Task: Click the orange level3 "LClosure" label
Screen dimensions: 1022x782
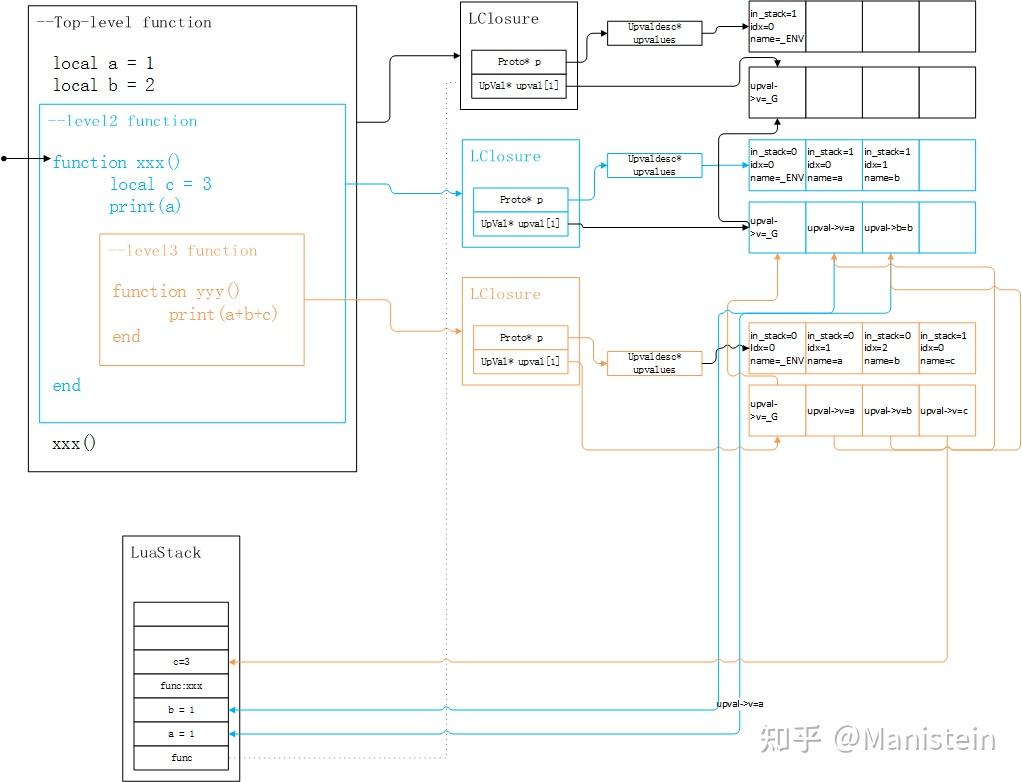Action: pyautogui.click(x=505, y=294)
